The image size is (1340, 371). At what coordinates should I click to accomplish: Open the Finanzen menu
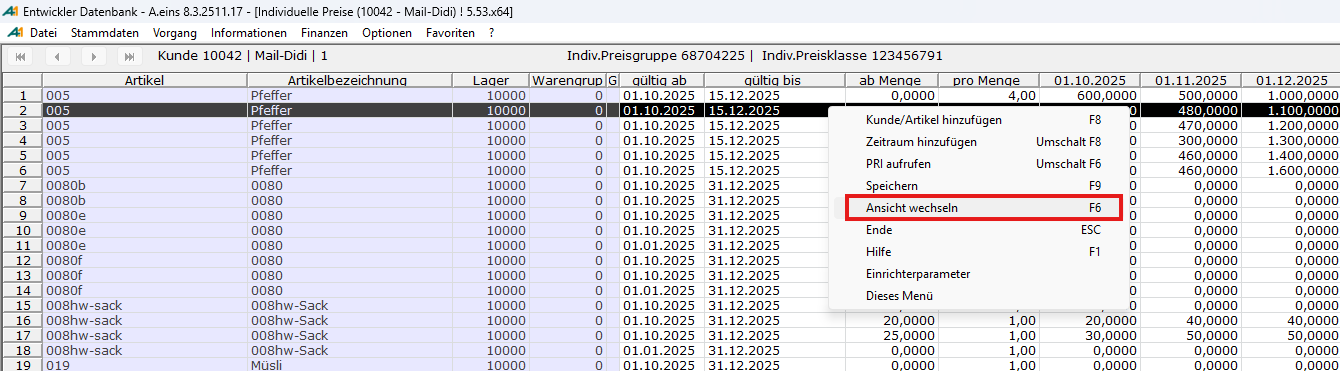click(325, 33)
